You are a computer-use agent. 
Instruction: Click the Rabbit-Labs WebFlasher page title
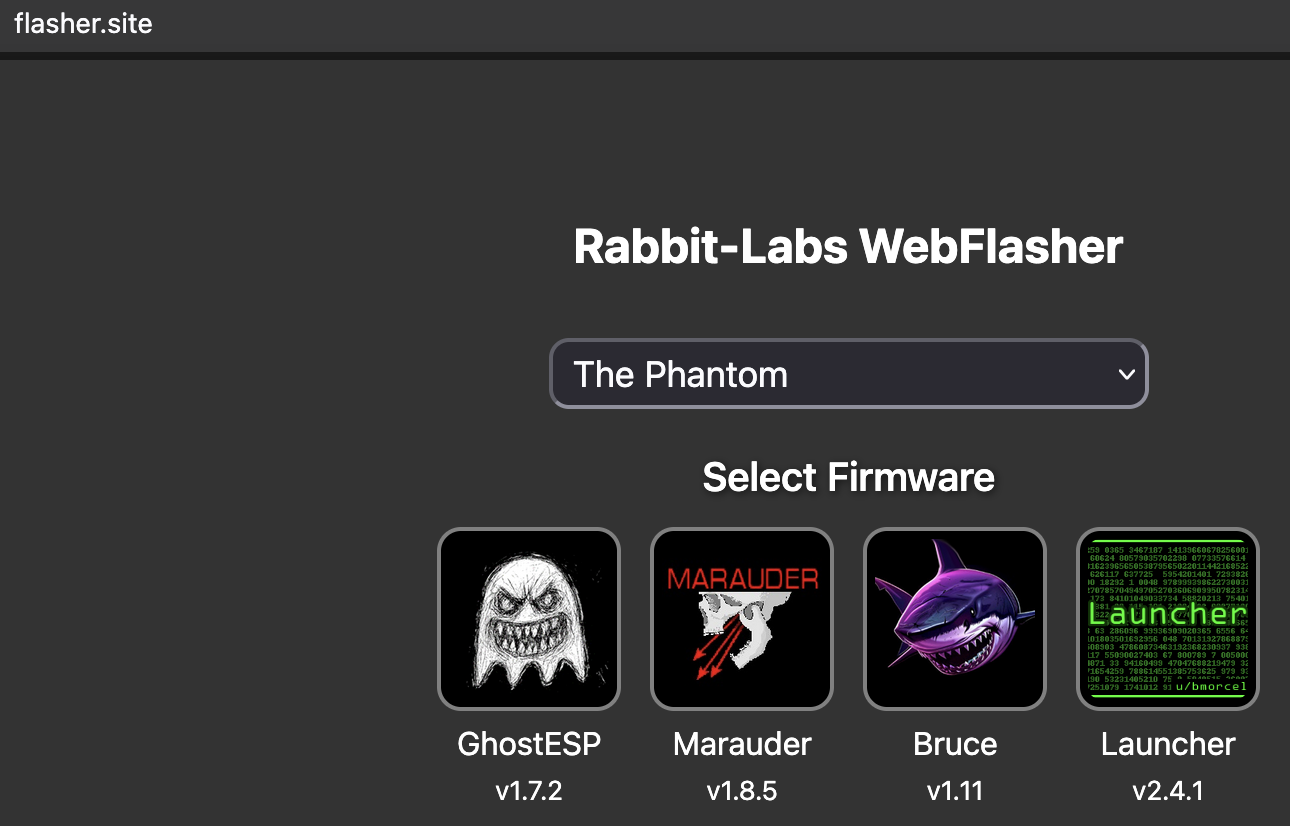(x=848, y=247)
